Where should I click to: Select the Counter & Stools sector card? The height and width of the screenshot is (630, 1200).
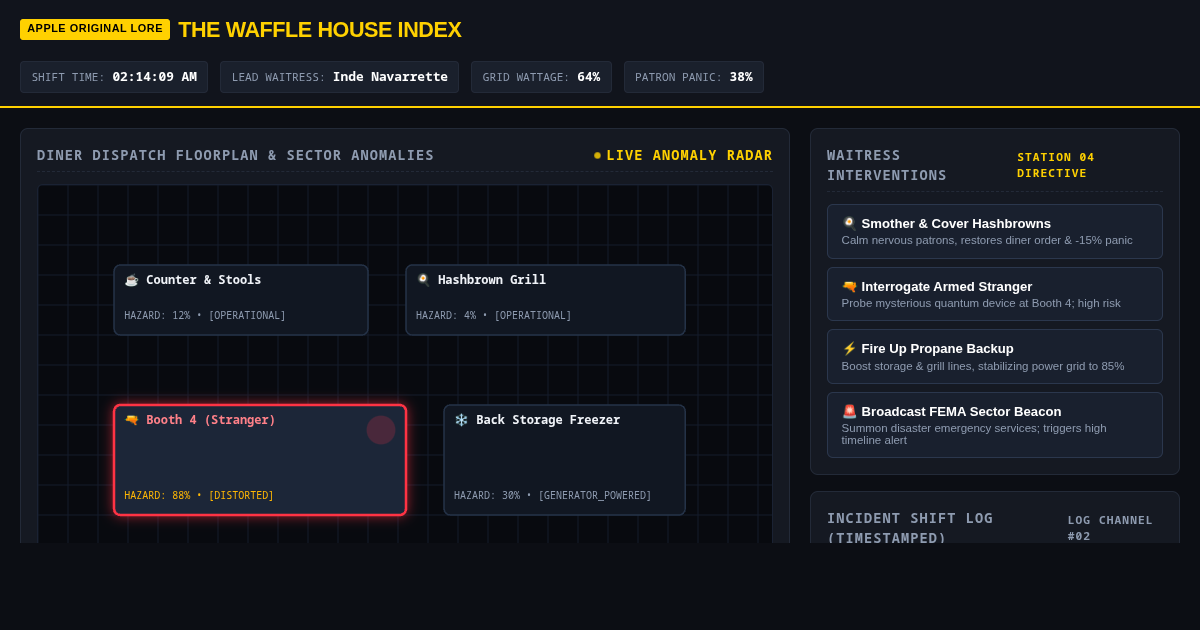241,300
